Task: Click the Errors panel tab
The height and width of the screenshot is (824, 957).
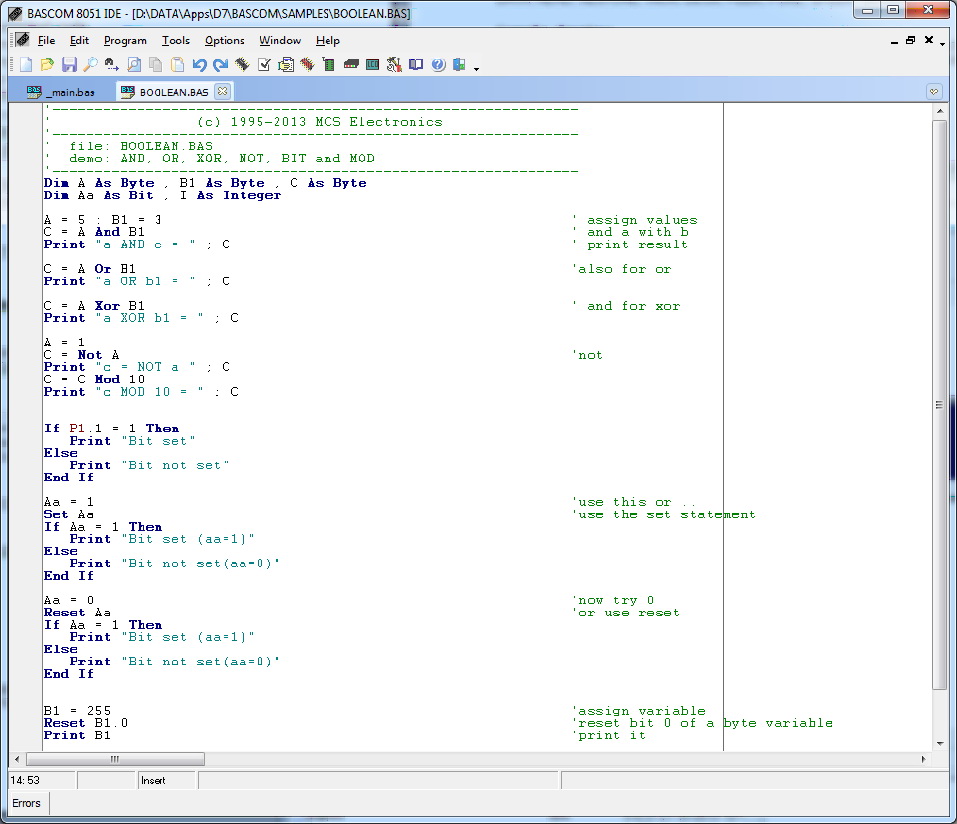Action: pyautogui.click(x=27, y=803)
